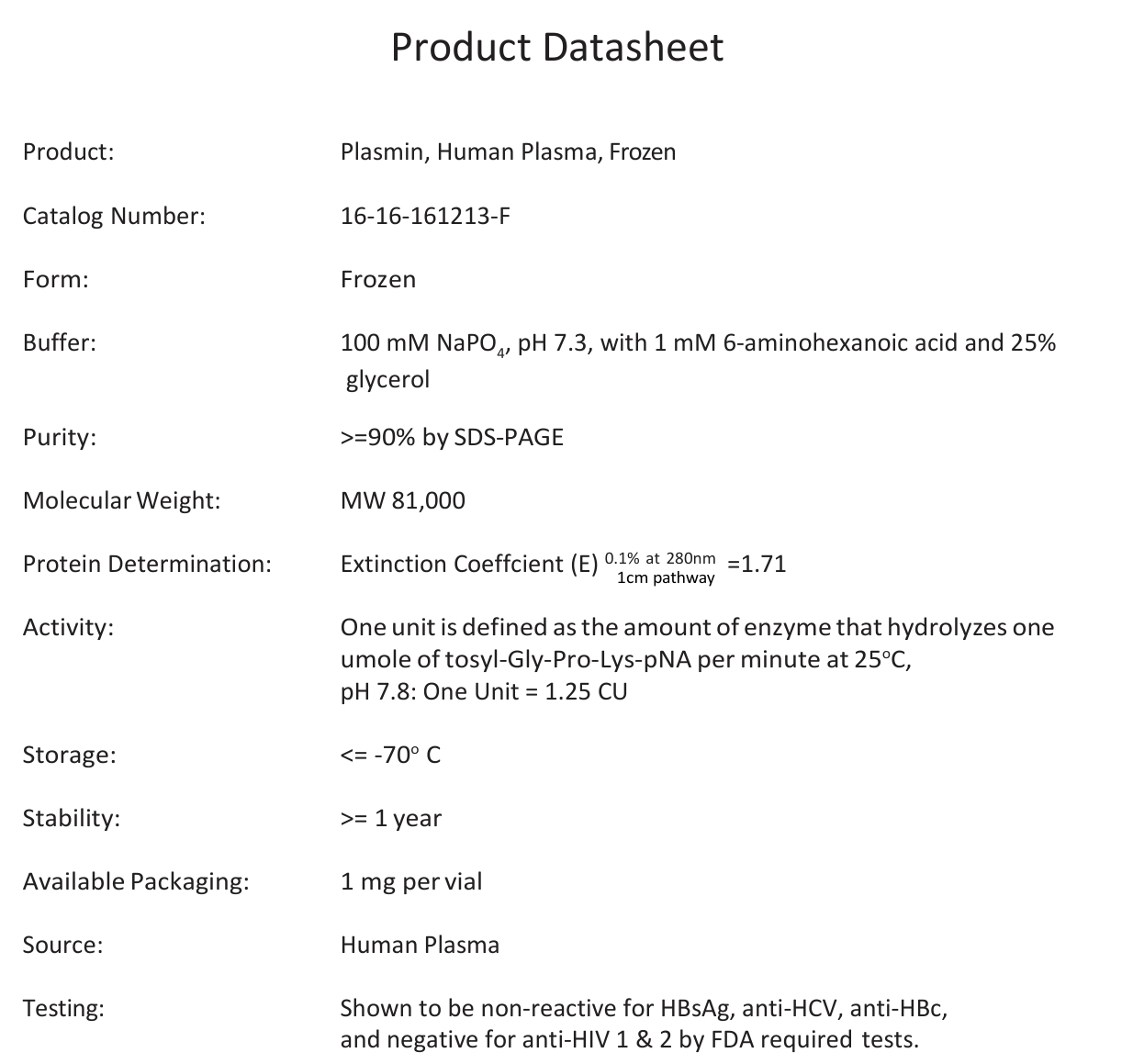The height and width of the screenshot is (1064, 1133).
Task: Click the Product Datasheet title
Action: (556, 48)
